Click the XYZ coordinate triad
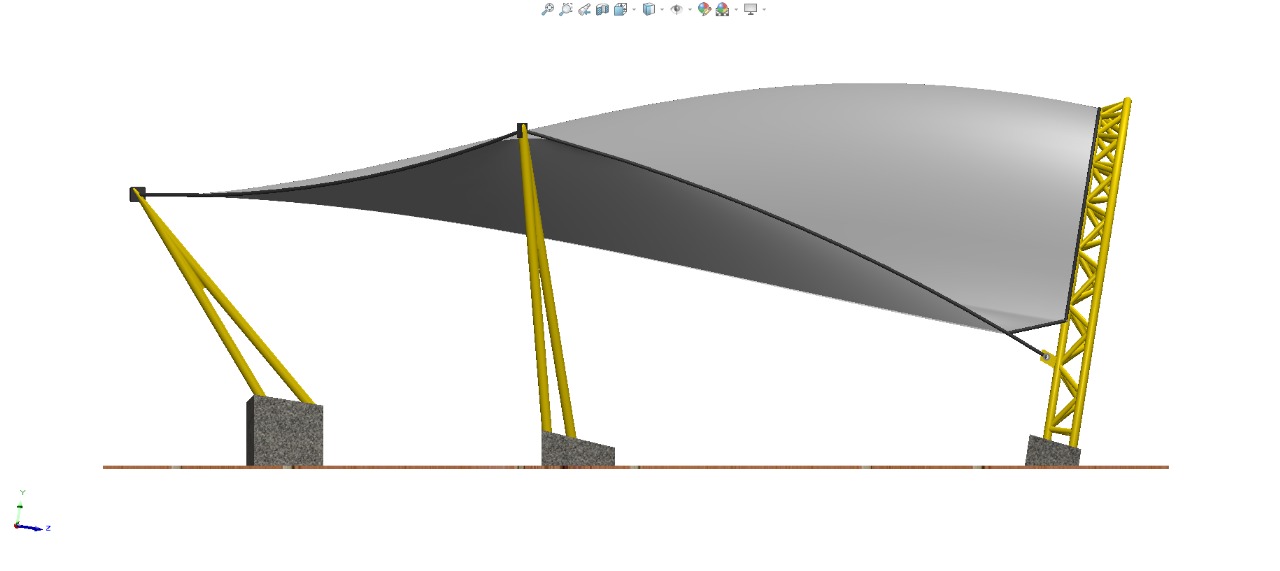The width and height of the screenshot is (1280, 571). [x=31, y=511]
